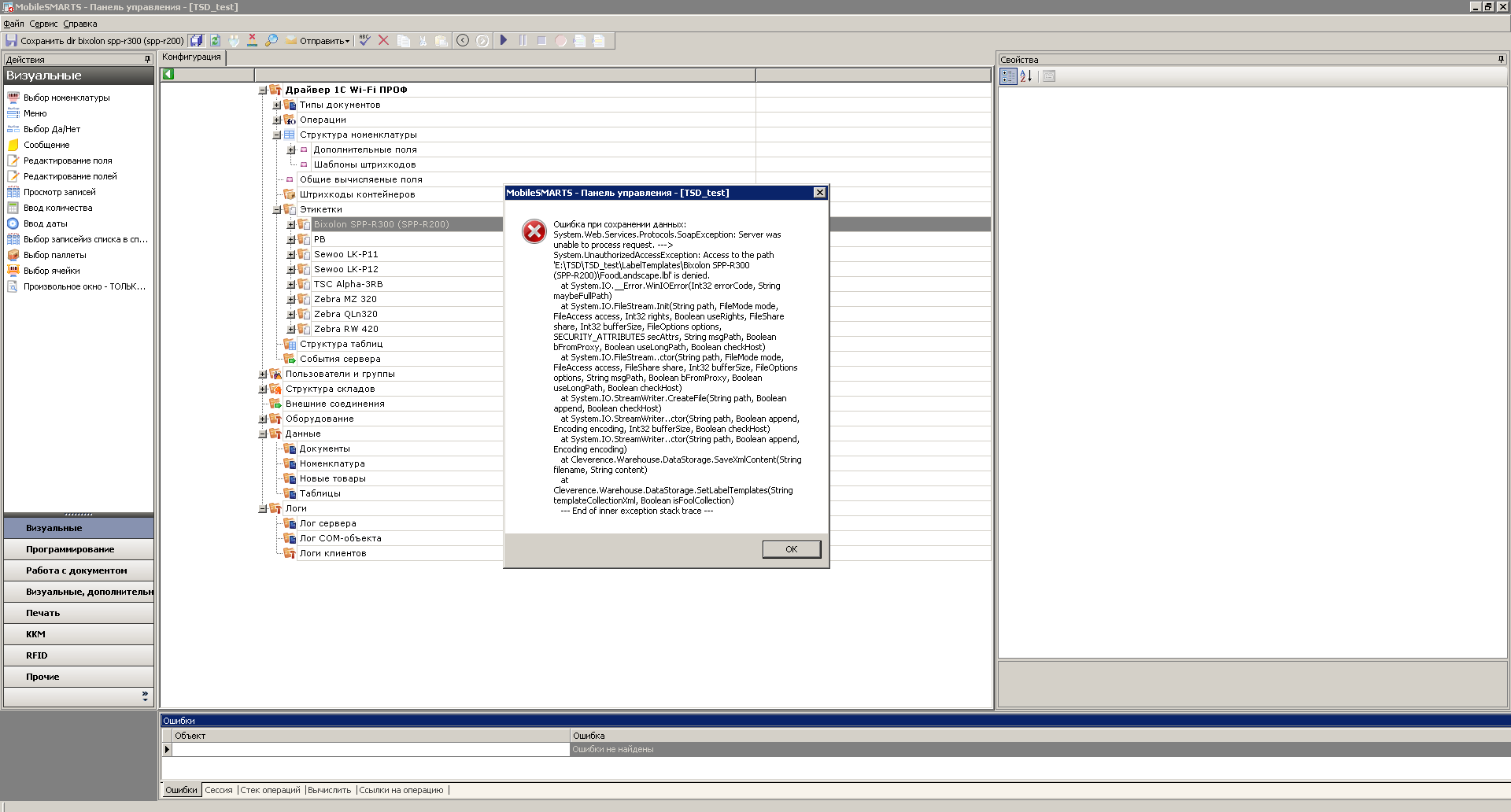Screen dimensions: 1511x812
Task: Expand the Пользователи и группы node
Action: 262,374
